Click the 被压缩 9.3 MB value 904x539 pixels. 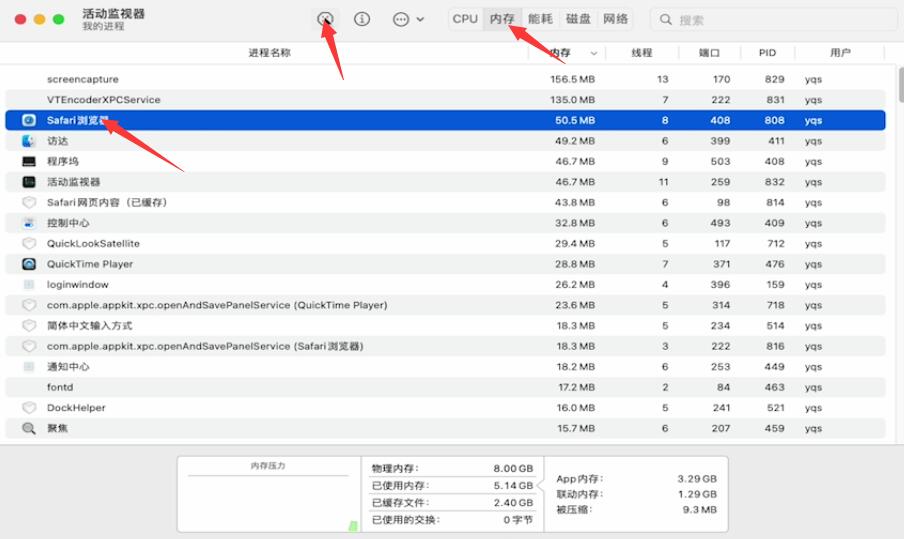(x=699, y=510)
